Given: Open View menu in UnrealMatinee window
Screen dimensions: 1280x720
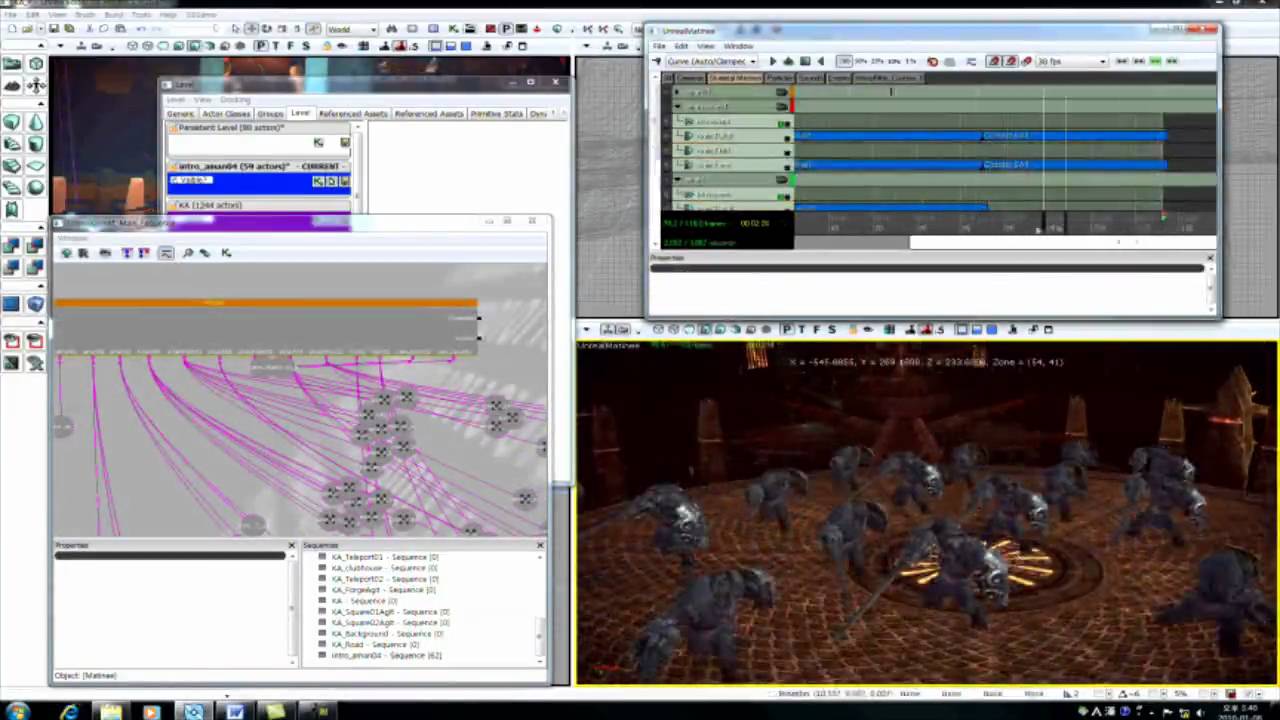Looking at the screenshot, I should pyautogui.click(x=705, y=46).
